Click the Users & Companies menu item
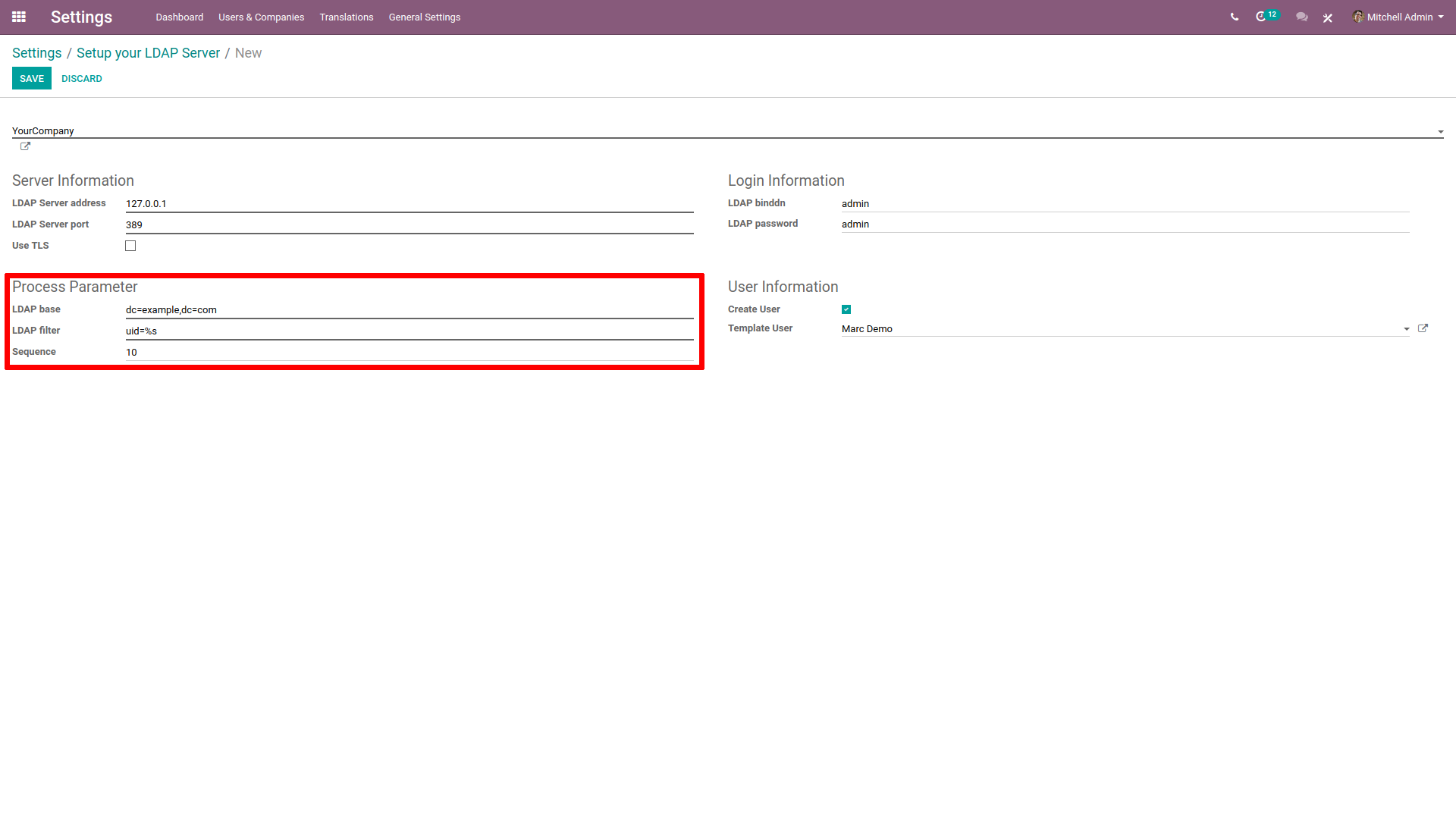Viewport: 1456px width, 819px height. (x=261, y=17)
